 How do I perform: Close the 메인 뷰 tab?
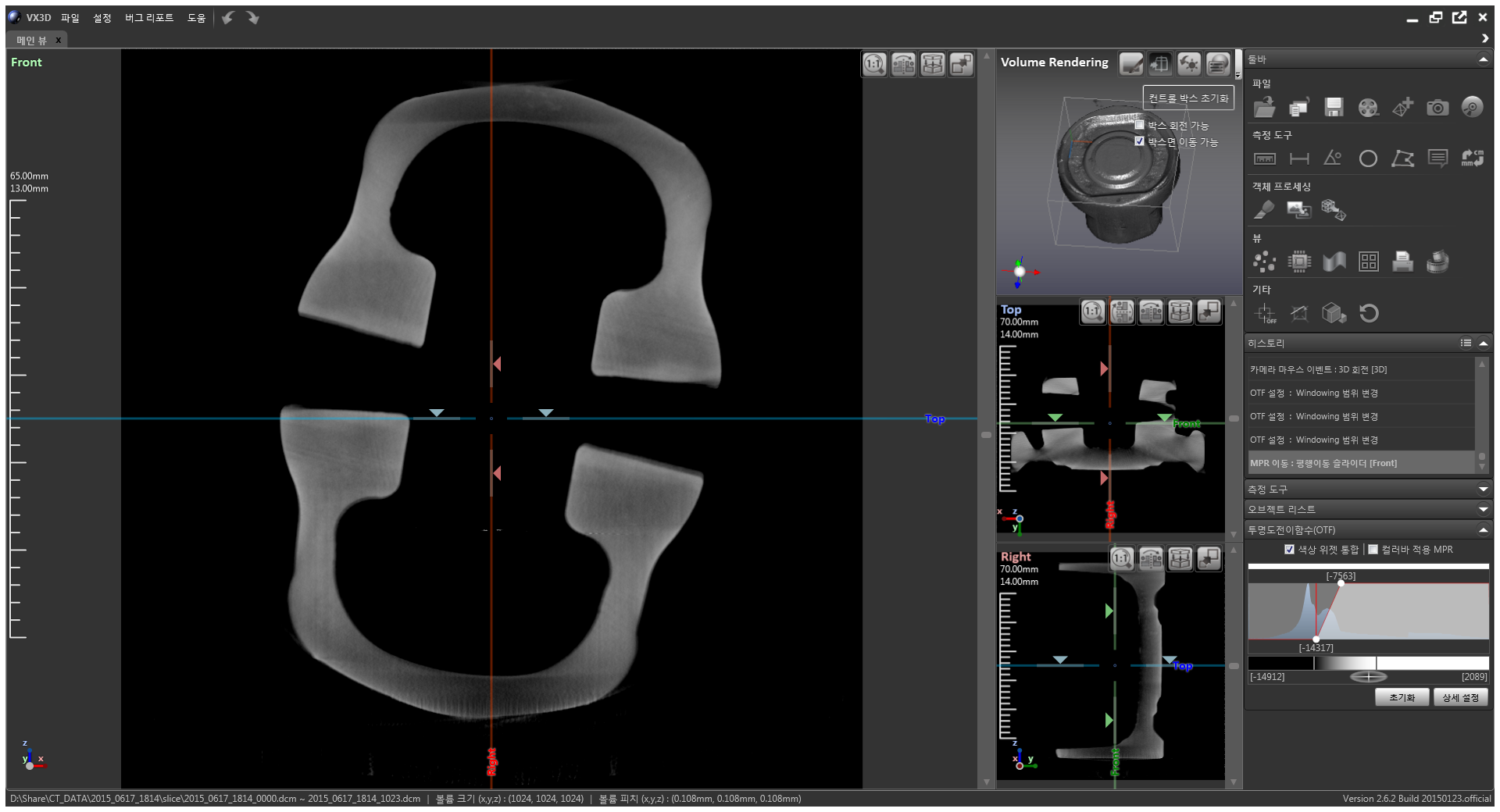click(x=58, y=40)
